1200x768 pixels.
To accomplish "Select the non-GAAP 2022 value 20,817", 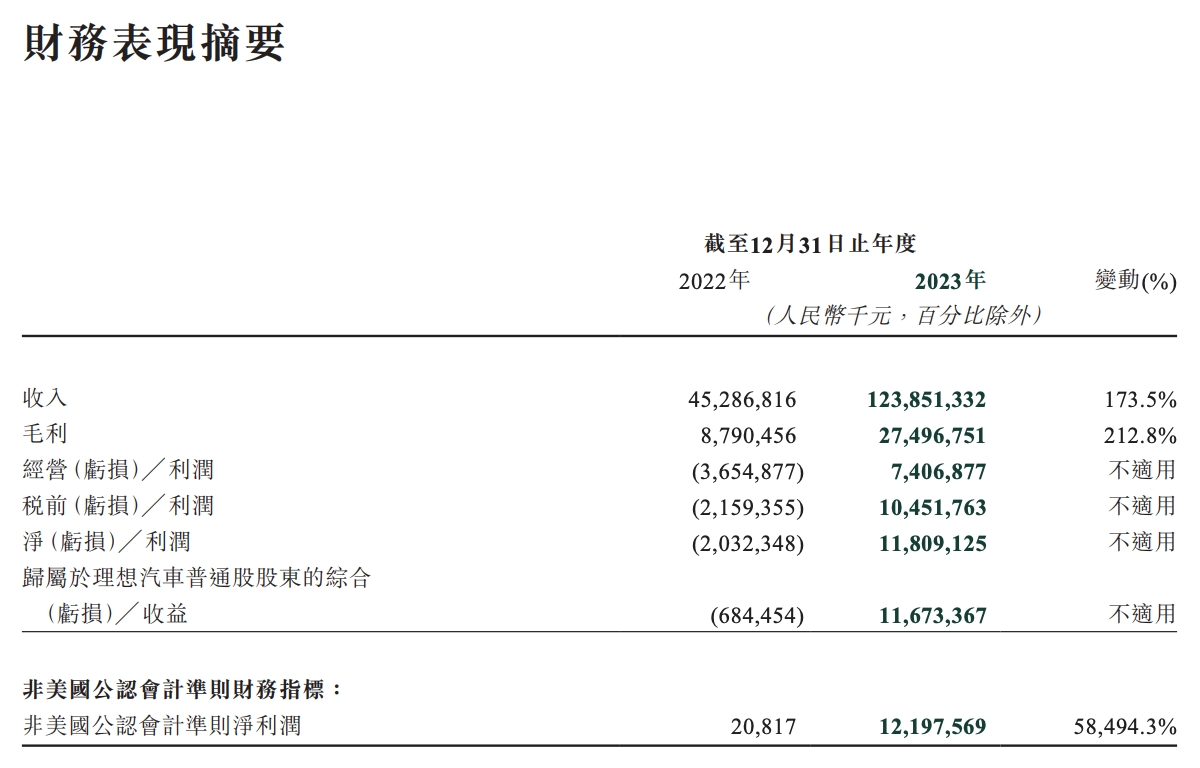I will [764, 728].
